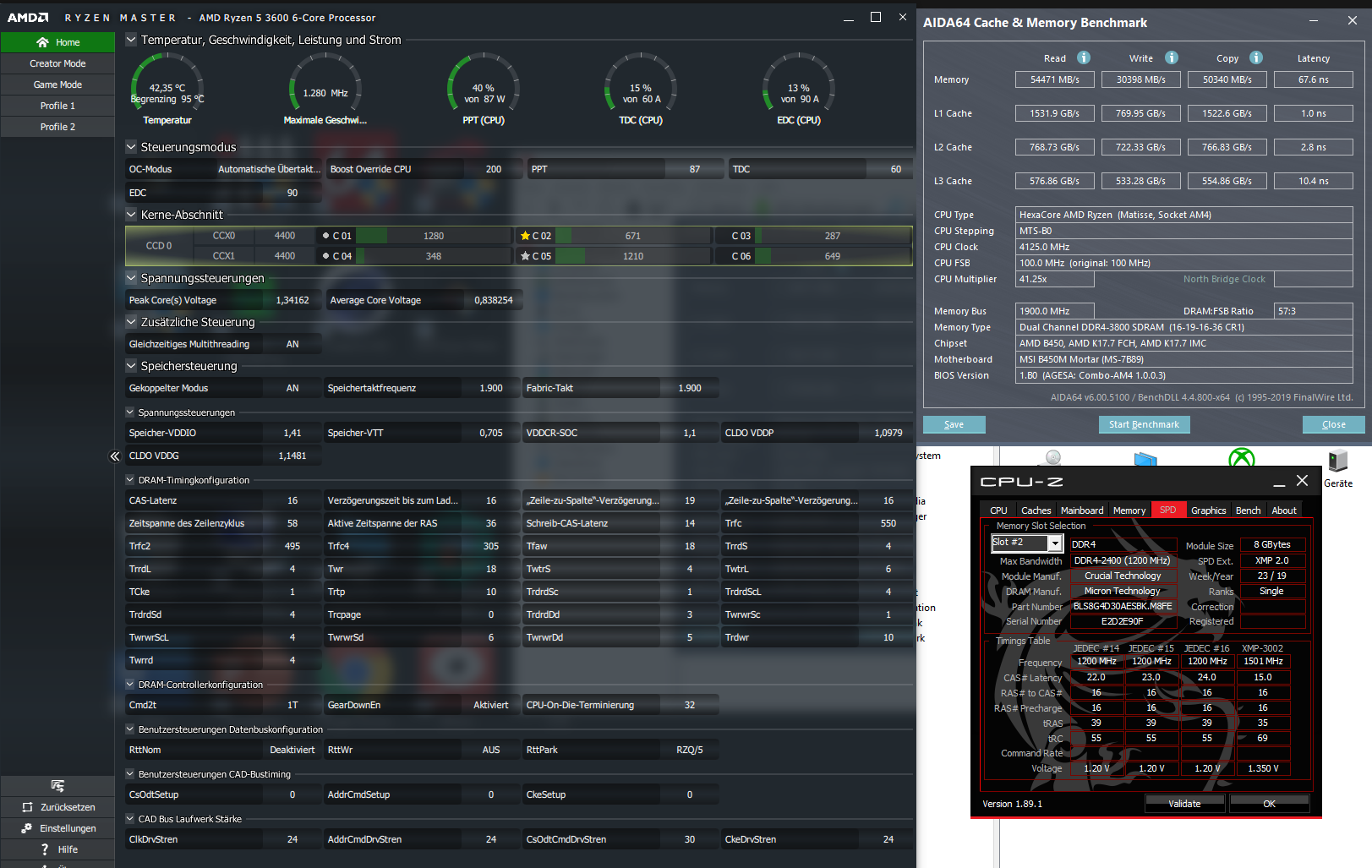1372x868 pixels.
Task: Open the Graphics tab in CPU-Z
Action: coord(1208,510)
